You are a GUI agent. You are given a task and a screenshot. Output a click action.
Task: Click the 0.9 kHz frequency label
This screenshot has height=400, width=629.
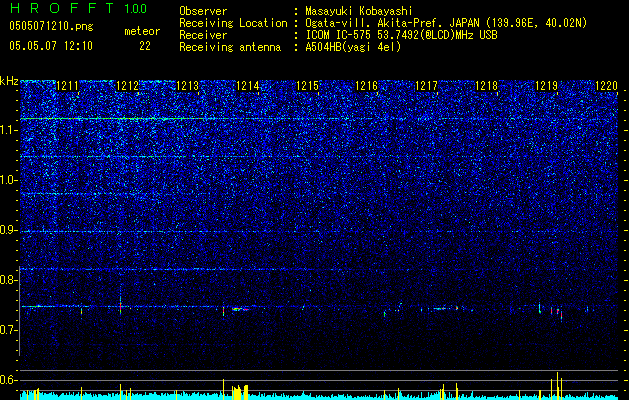(x=9, y=230)
